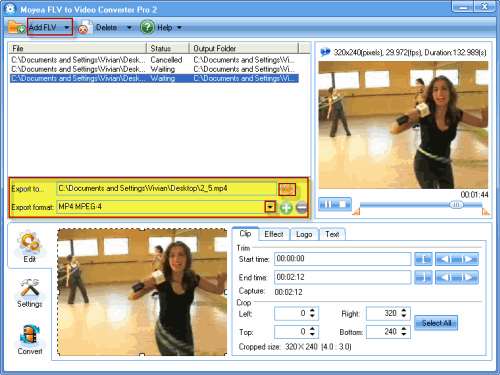Open the Help dropdown arrow
This screenshot has height=375, width=500.
179,28
